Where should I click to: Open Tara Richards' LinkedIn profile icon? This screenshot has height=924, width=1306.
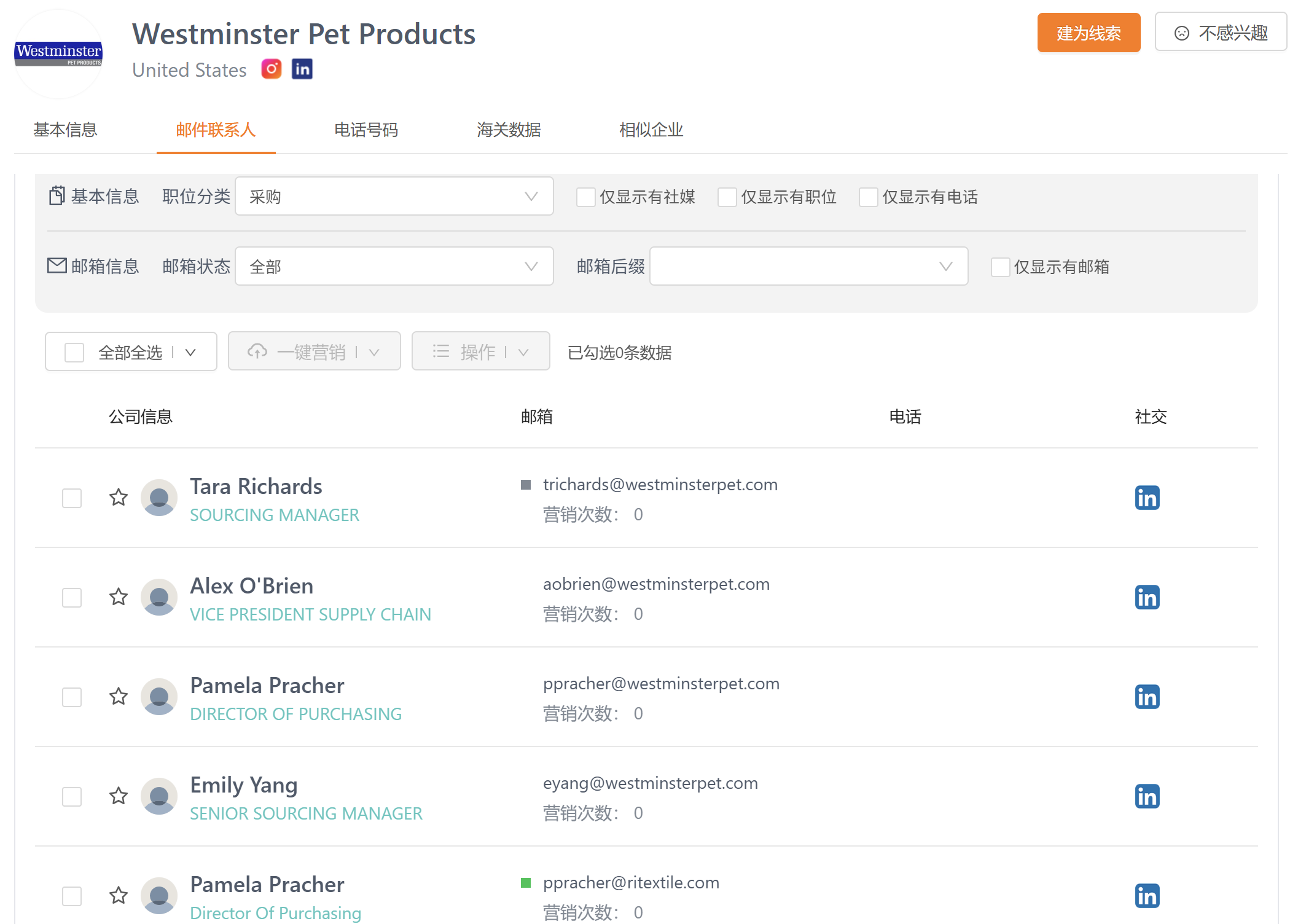click(1147, 498)
